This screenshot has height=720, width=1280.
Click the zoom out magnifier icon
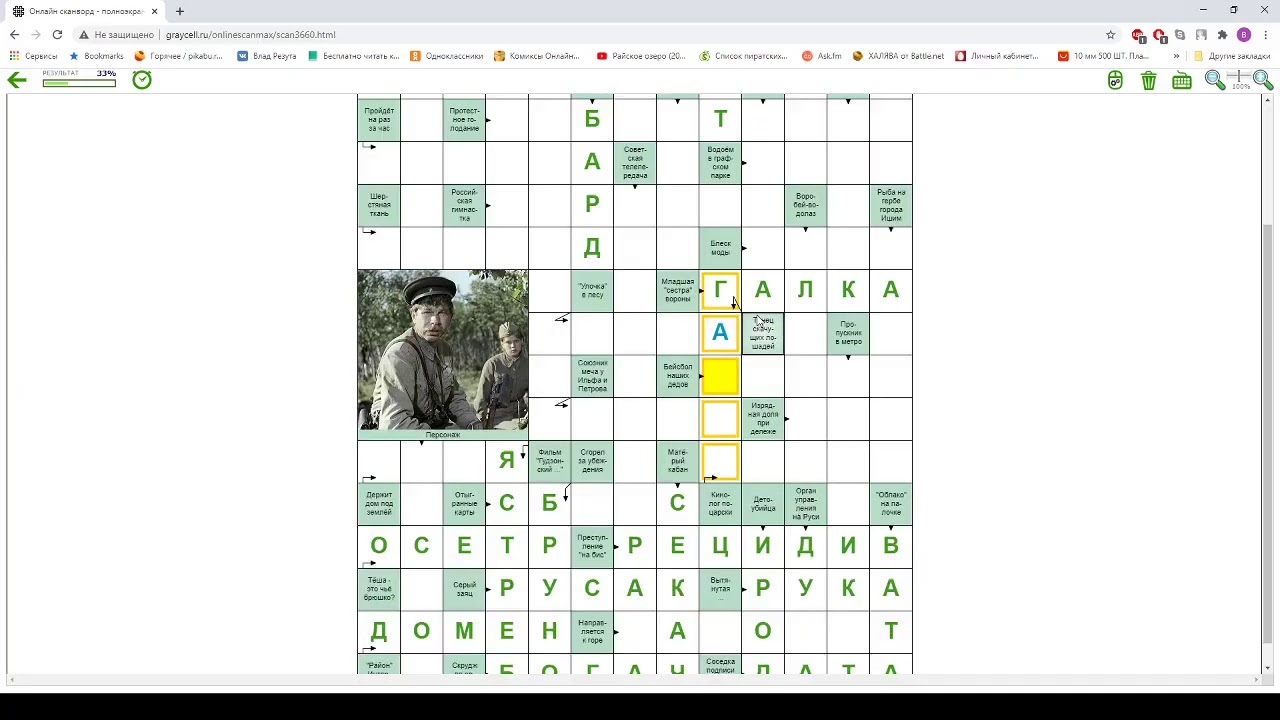click(1215, 80)
